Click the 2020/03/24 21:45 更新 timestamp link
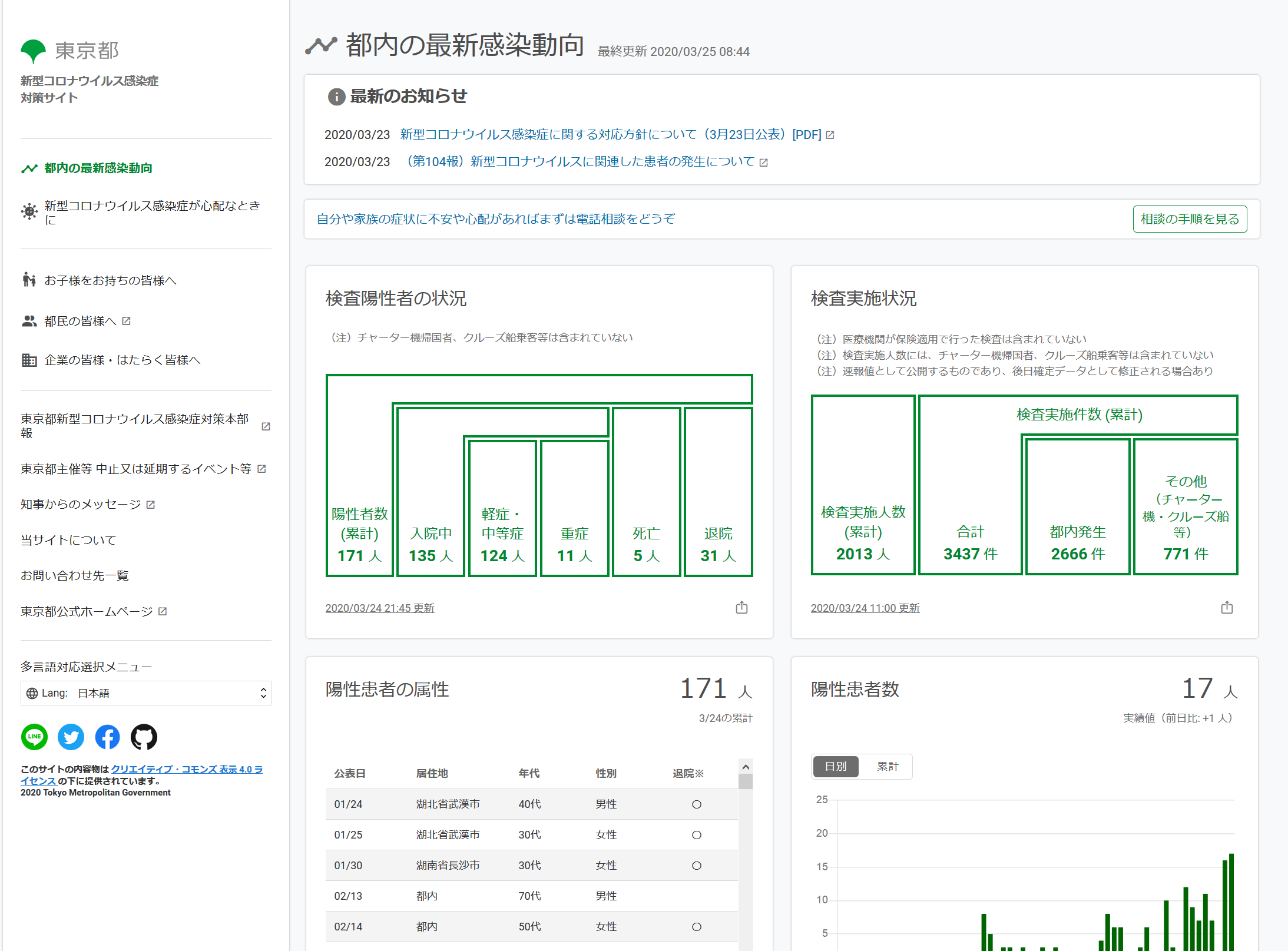Screen dimensions: 1288x951 (x=380, y=608)
